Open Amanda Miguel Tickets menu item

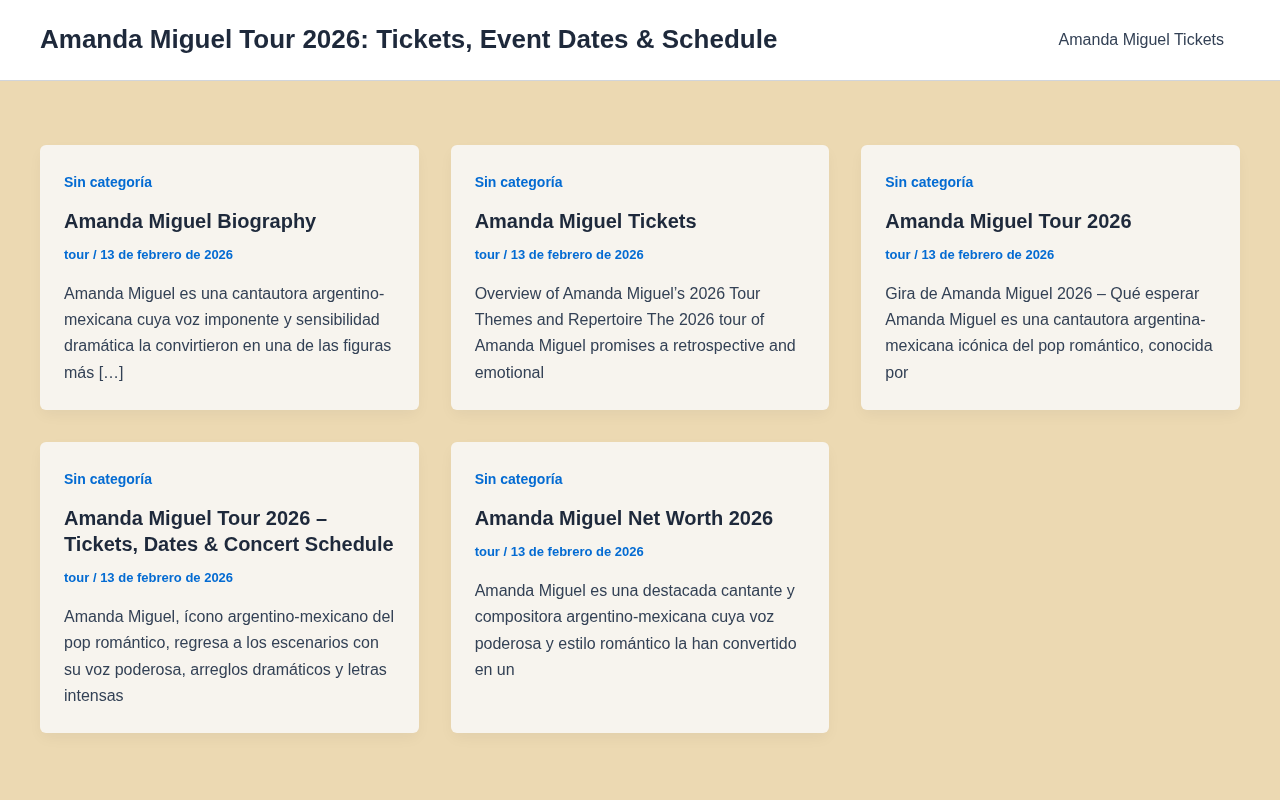tap(1141, 40)
